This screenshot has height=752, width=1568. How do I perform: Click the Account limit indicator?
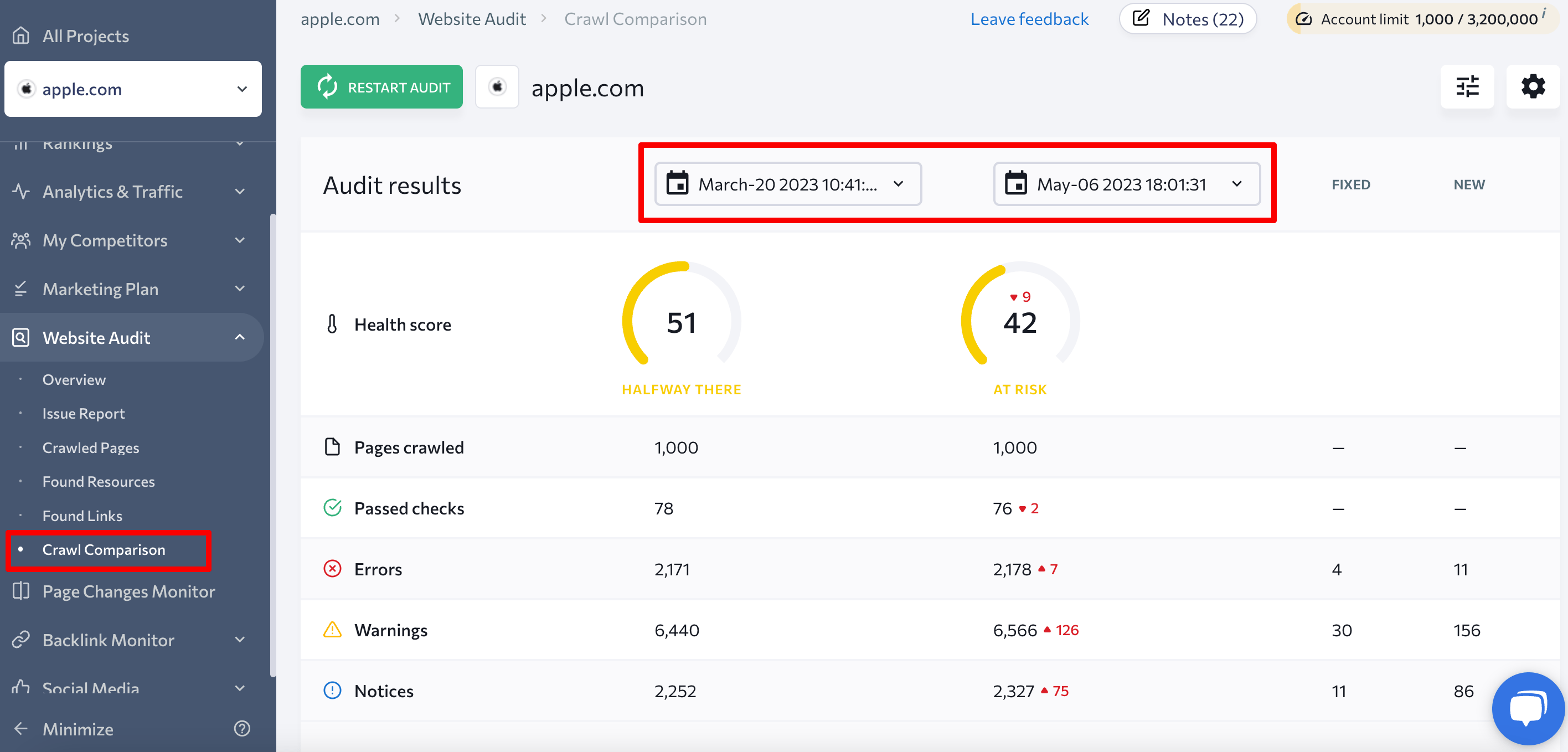click(1422, 19)
